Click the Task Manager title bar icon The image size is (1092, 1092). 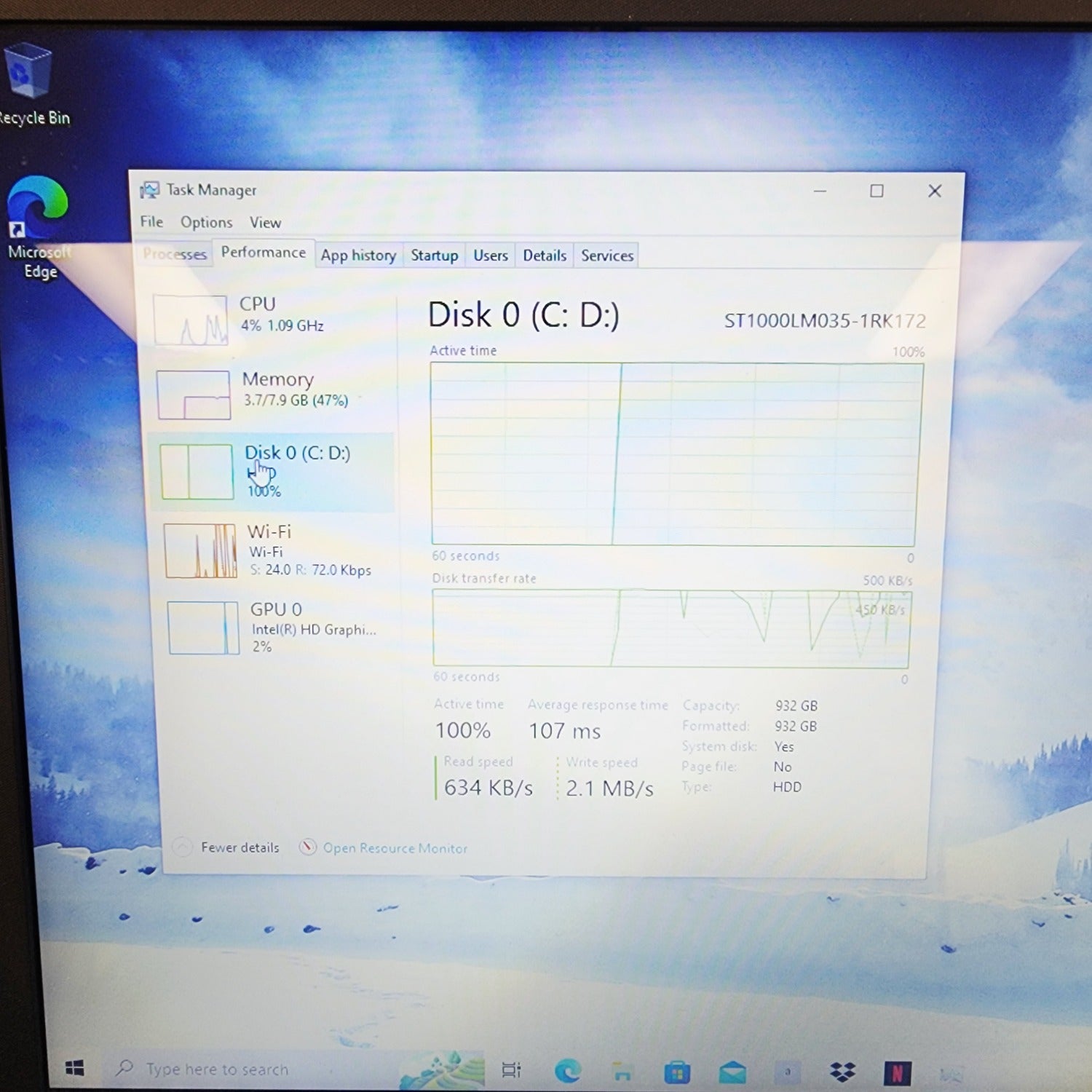click(150, 190)
